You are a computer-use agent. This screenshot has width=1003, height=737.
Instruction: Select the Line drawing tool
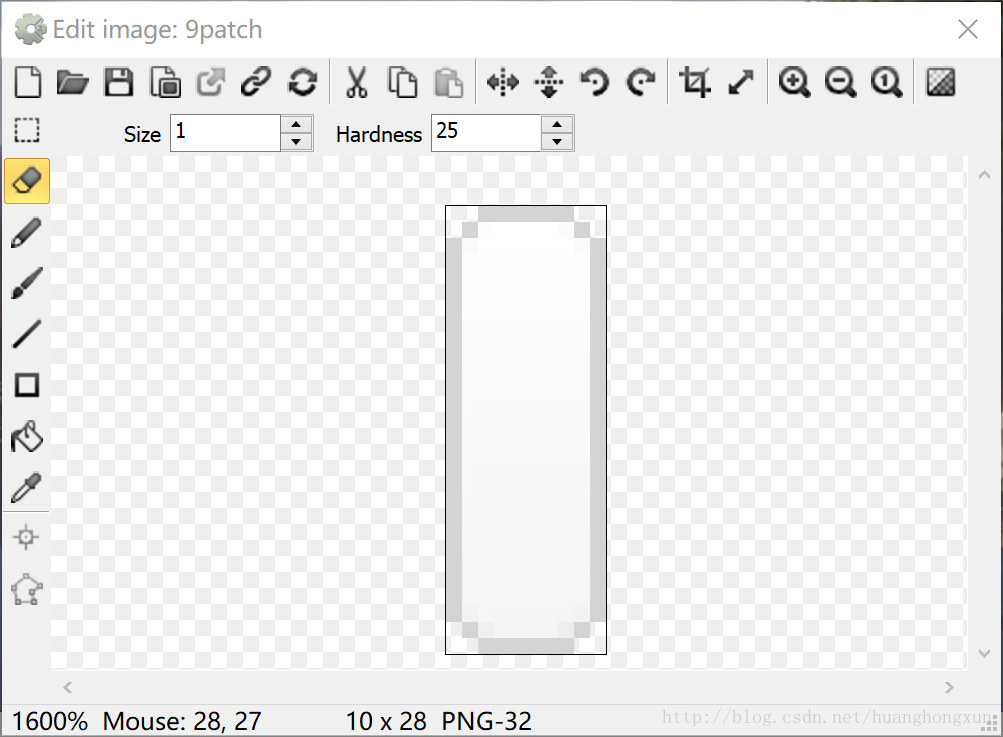point(27,335)
